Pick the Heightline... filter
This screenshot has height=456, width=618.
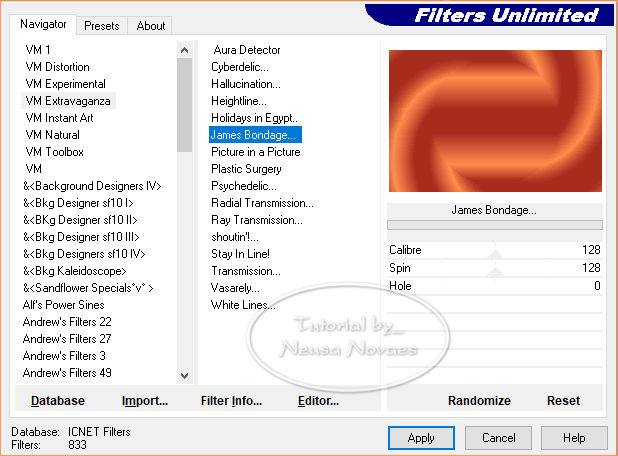(238, 101)
